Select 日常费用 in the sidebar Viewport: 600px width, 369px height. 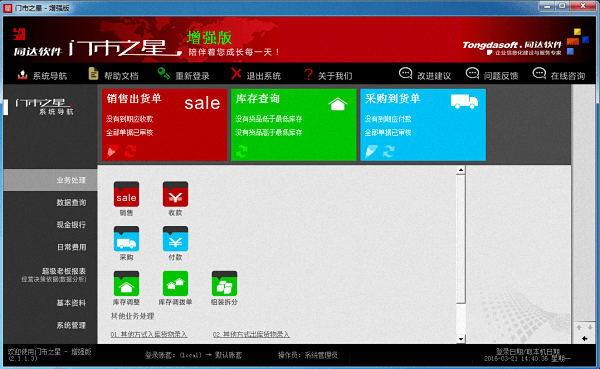[71, 247]
